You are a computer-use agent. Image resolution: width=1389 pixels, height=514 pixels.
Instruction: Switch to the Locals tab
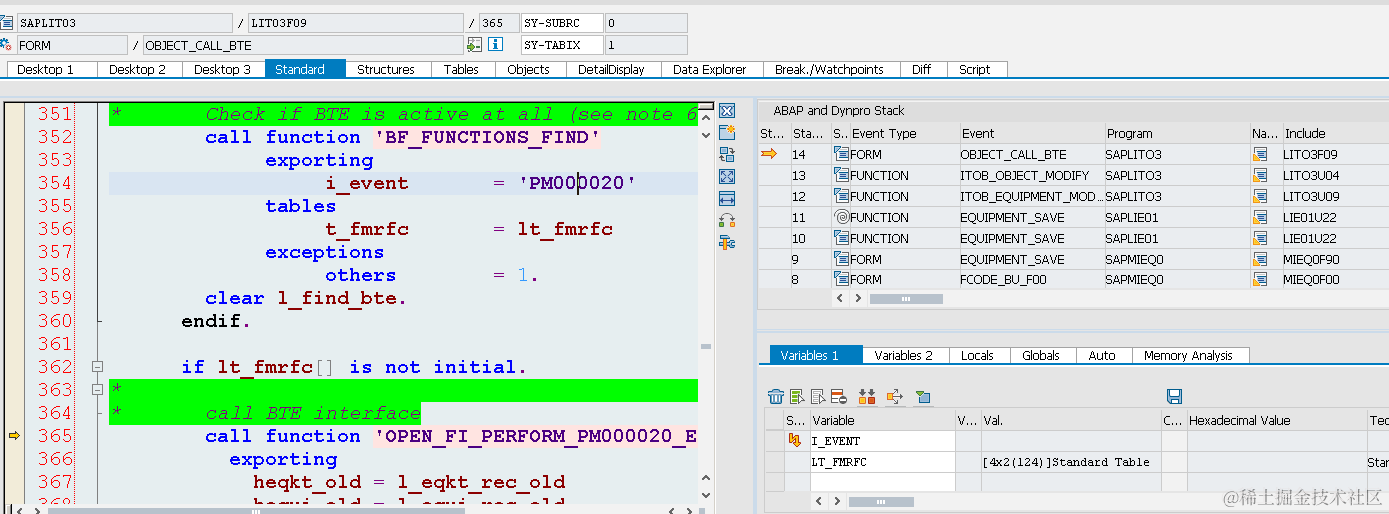977,355
